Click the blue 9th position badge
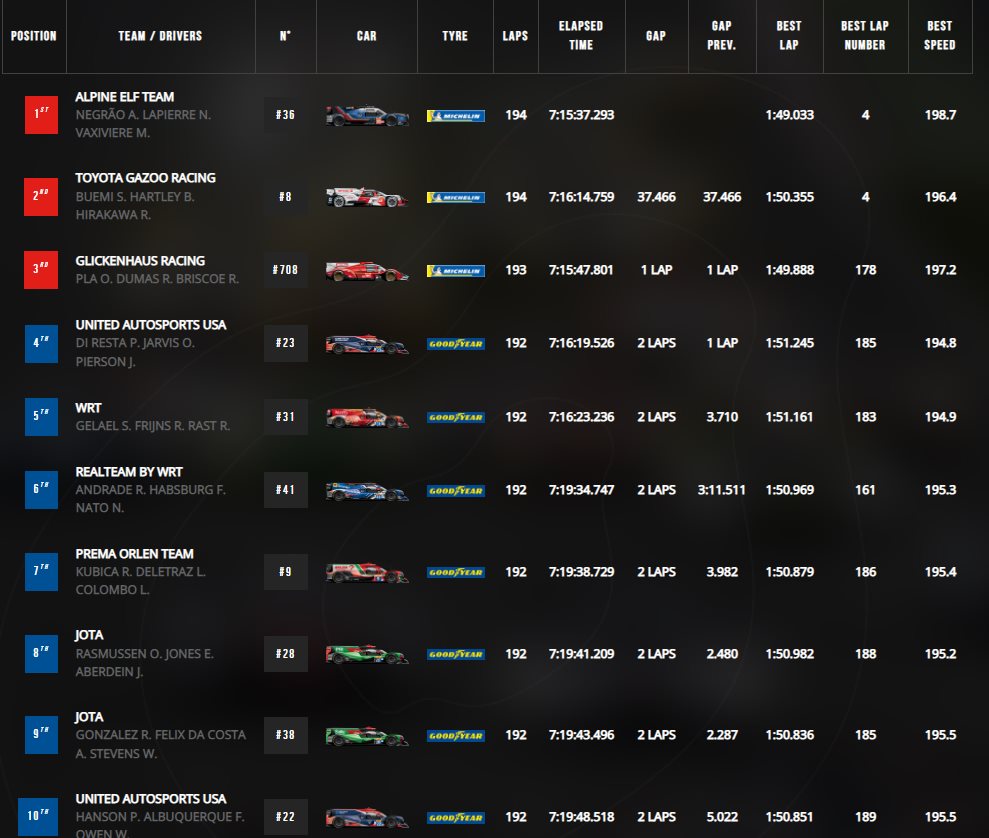 coord(41,735)
